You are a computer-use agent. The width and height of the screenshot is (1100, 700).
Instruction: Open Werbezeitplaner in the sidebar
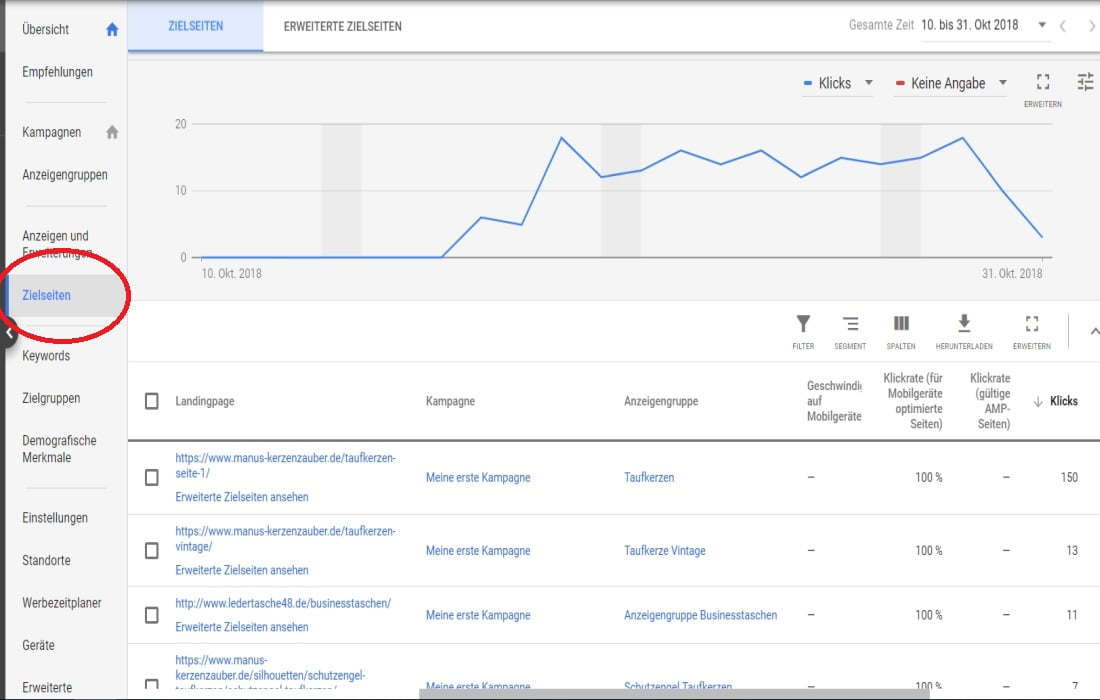(62, 603)
